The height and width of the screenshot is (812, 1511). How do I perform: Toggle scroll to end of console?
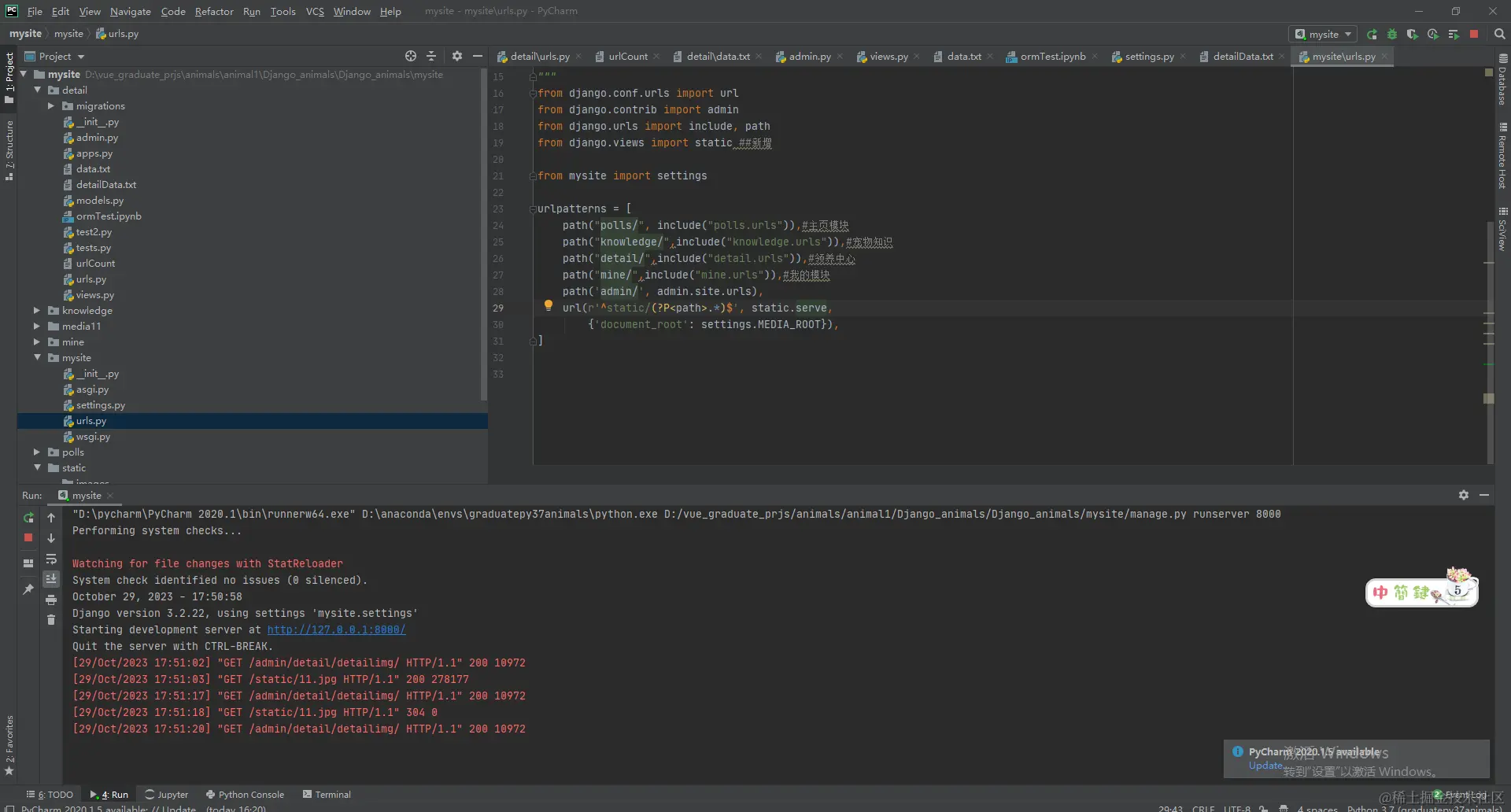click(x=51, y=579)
